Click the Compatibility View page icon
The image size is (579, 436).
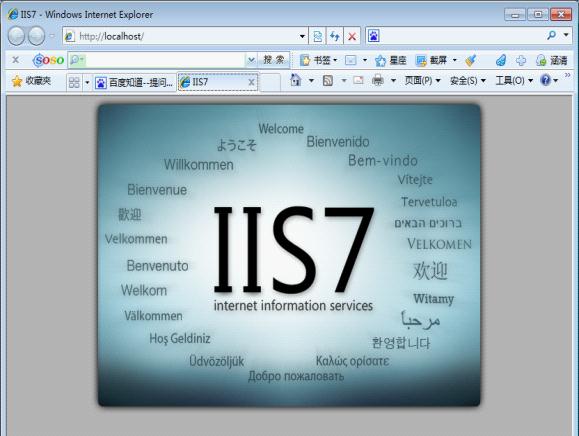[x=317, y=36]
